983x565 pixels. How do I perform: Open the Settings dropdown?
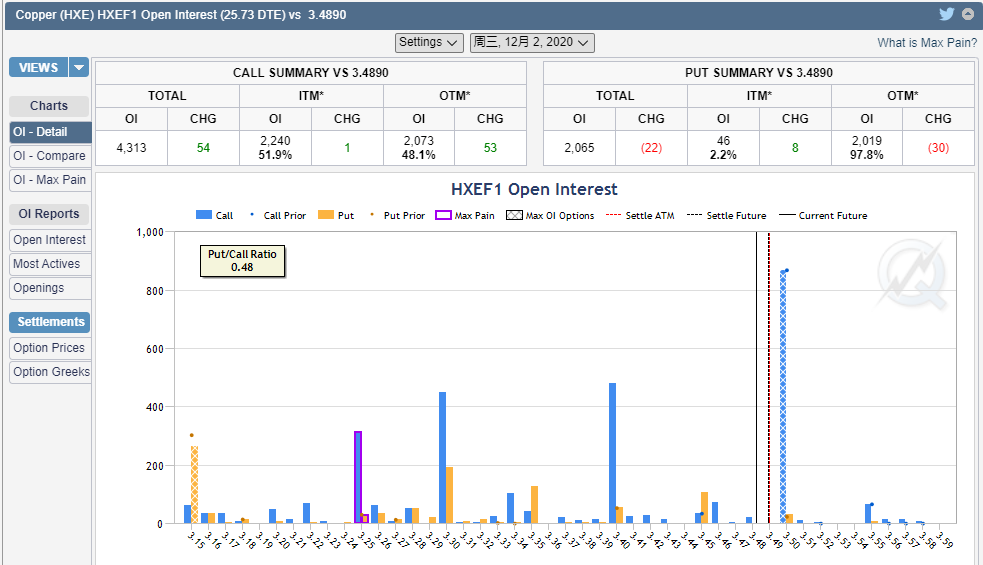point(429,42)
